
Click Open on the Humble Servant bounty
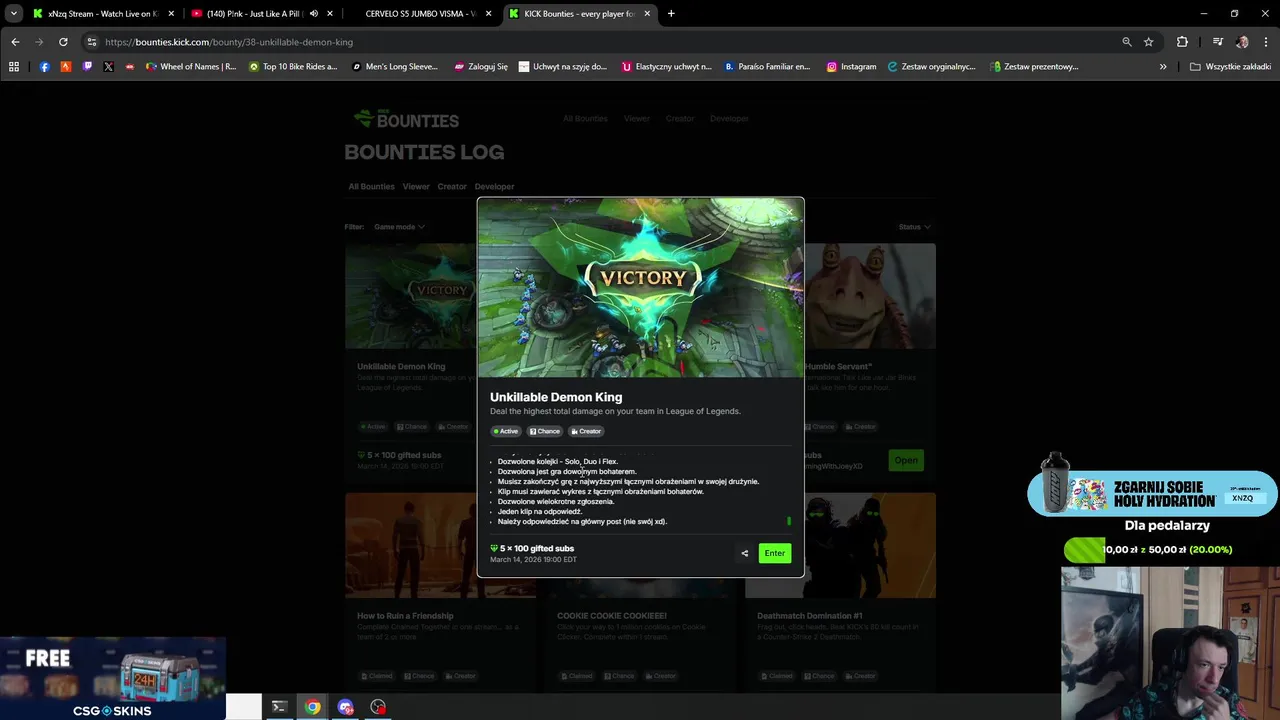(906, 460)
